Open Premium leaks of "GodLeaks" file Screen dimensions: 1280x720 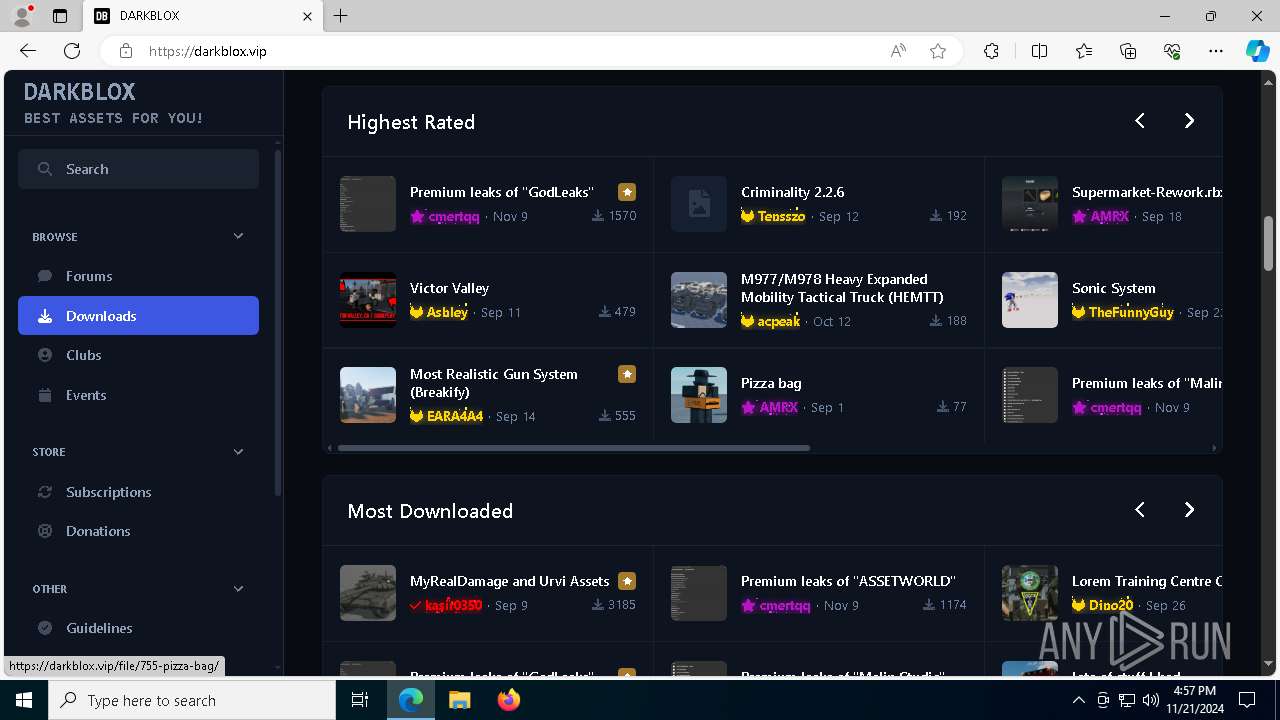coord(502,192)
